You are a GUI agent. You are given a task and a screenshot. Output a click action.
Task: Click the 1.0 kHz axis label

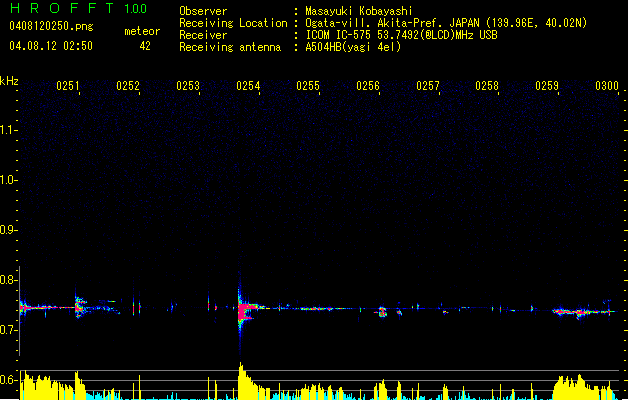click(7, 180)
